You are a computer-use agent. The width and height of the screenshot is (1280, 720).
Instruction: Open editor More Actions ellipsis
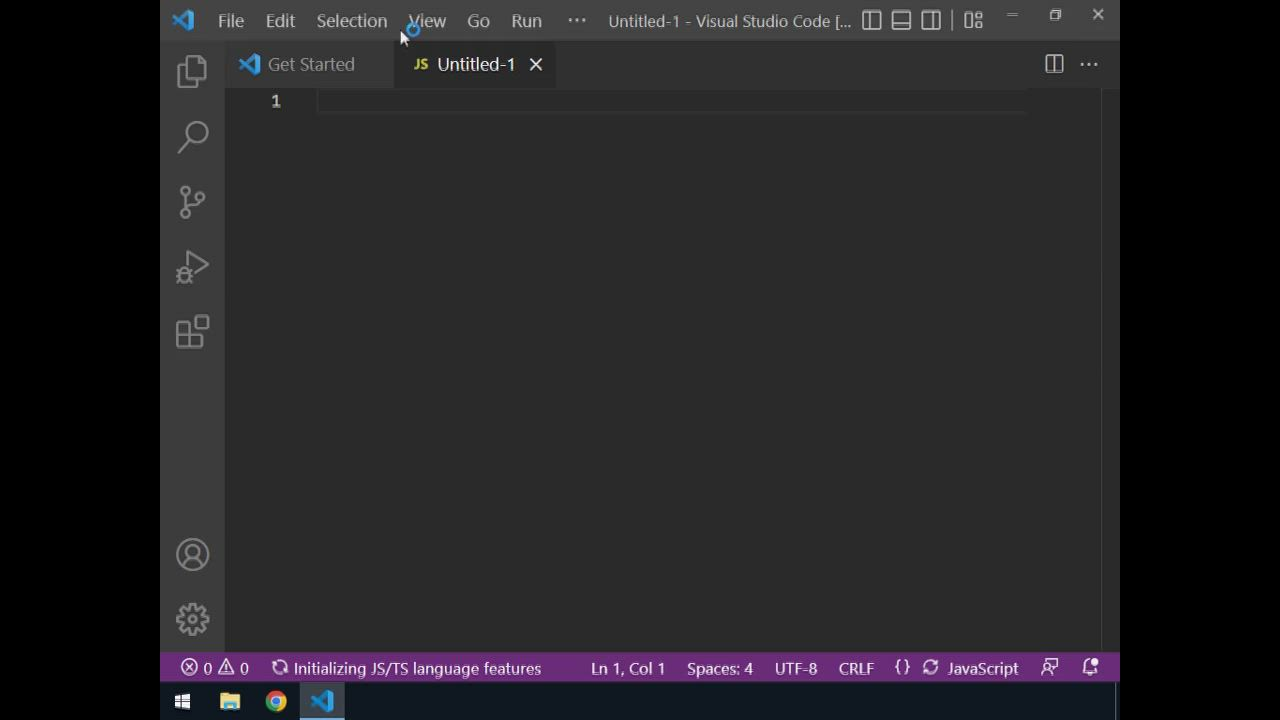pos(1089,64)
